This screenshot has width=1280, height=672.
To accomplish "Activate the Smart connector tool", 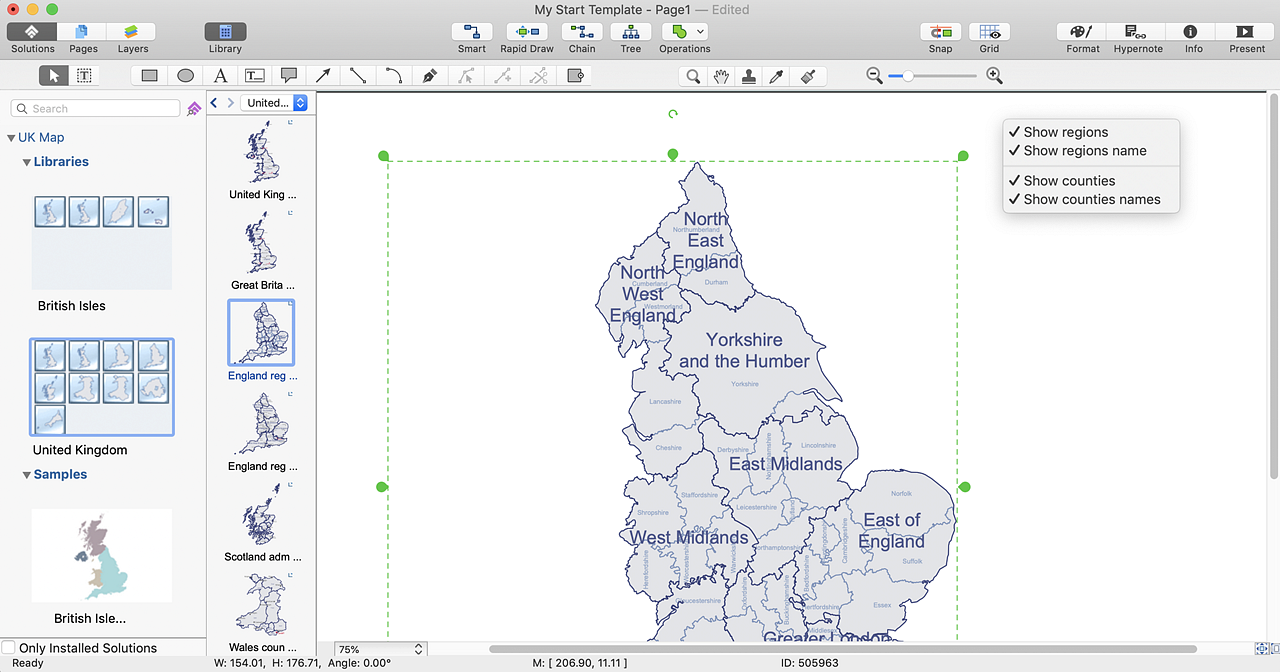I will 472,32.
